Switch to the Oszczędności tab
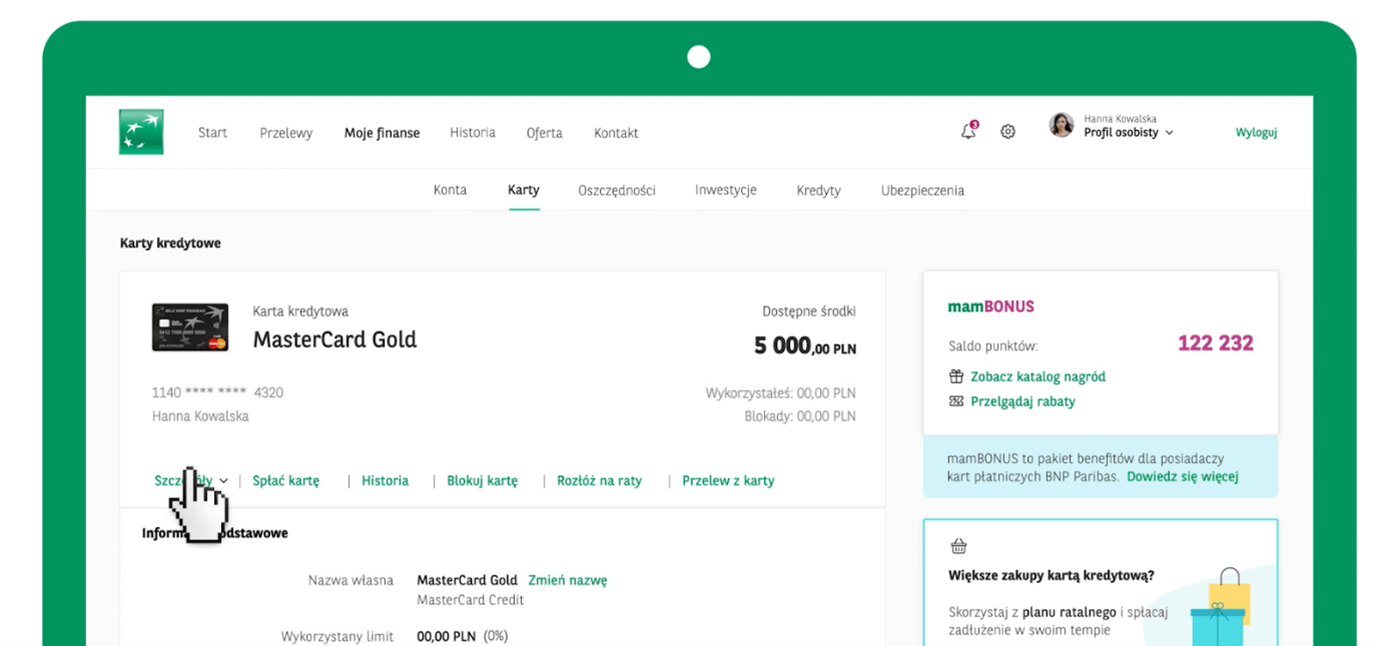Viewport: 1377px width, 646px height. pos(617,190)
